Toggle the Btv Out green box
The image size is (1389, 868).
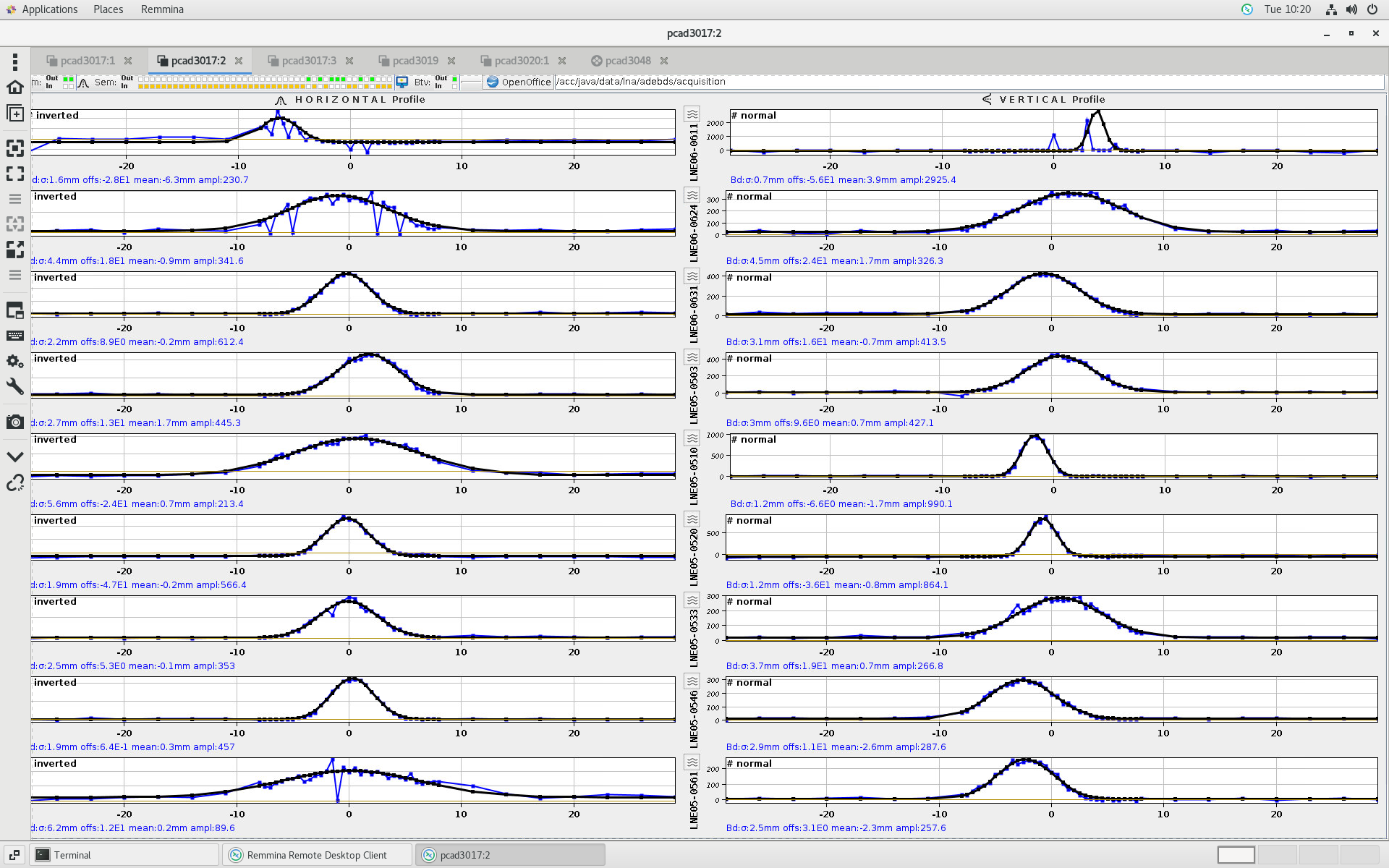(454, 78)
